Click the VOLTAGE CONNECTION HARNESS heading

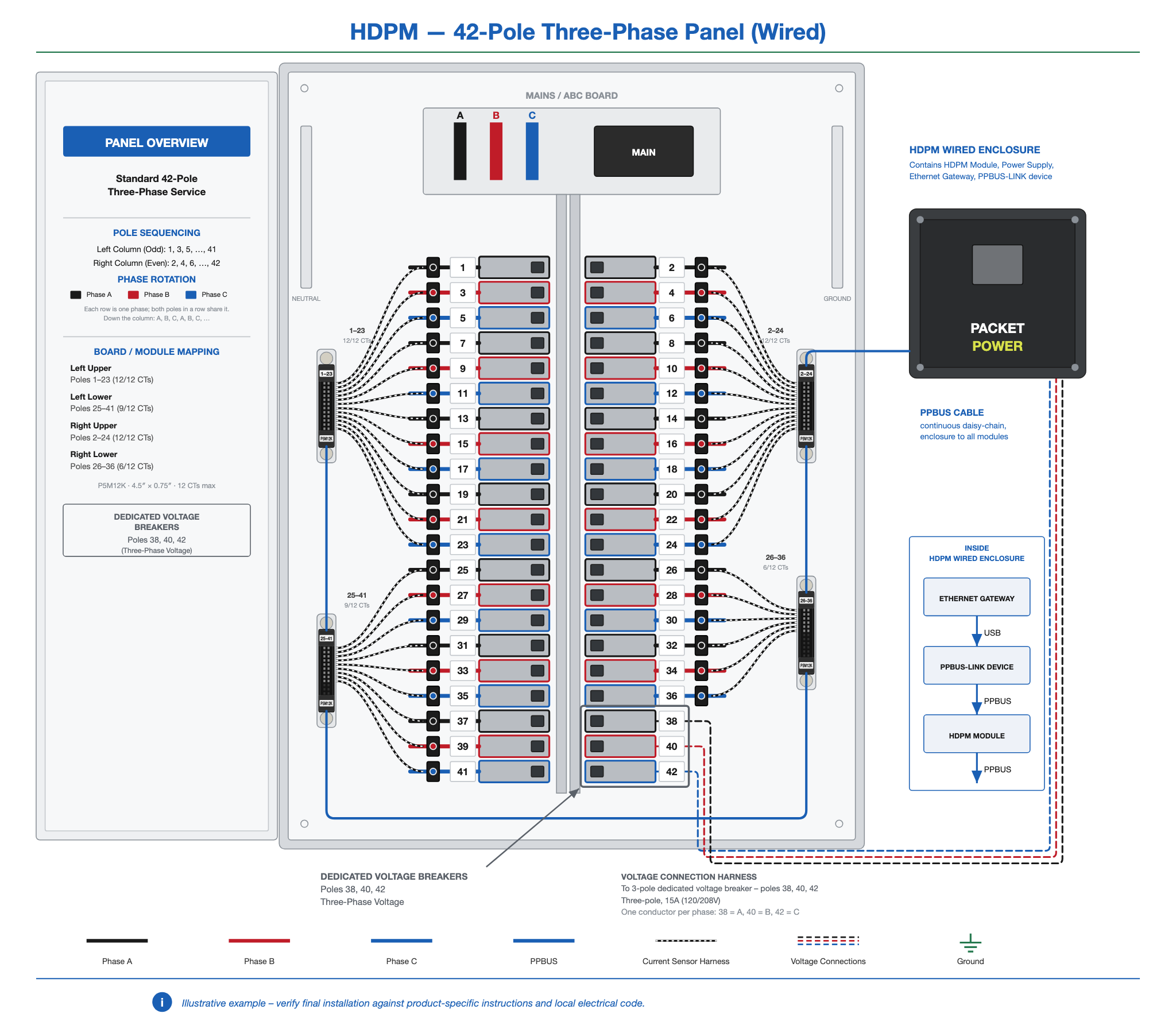(688, 877)
